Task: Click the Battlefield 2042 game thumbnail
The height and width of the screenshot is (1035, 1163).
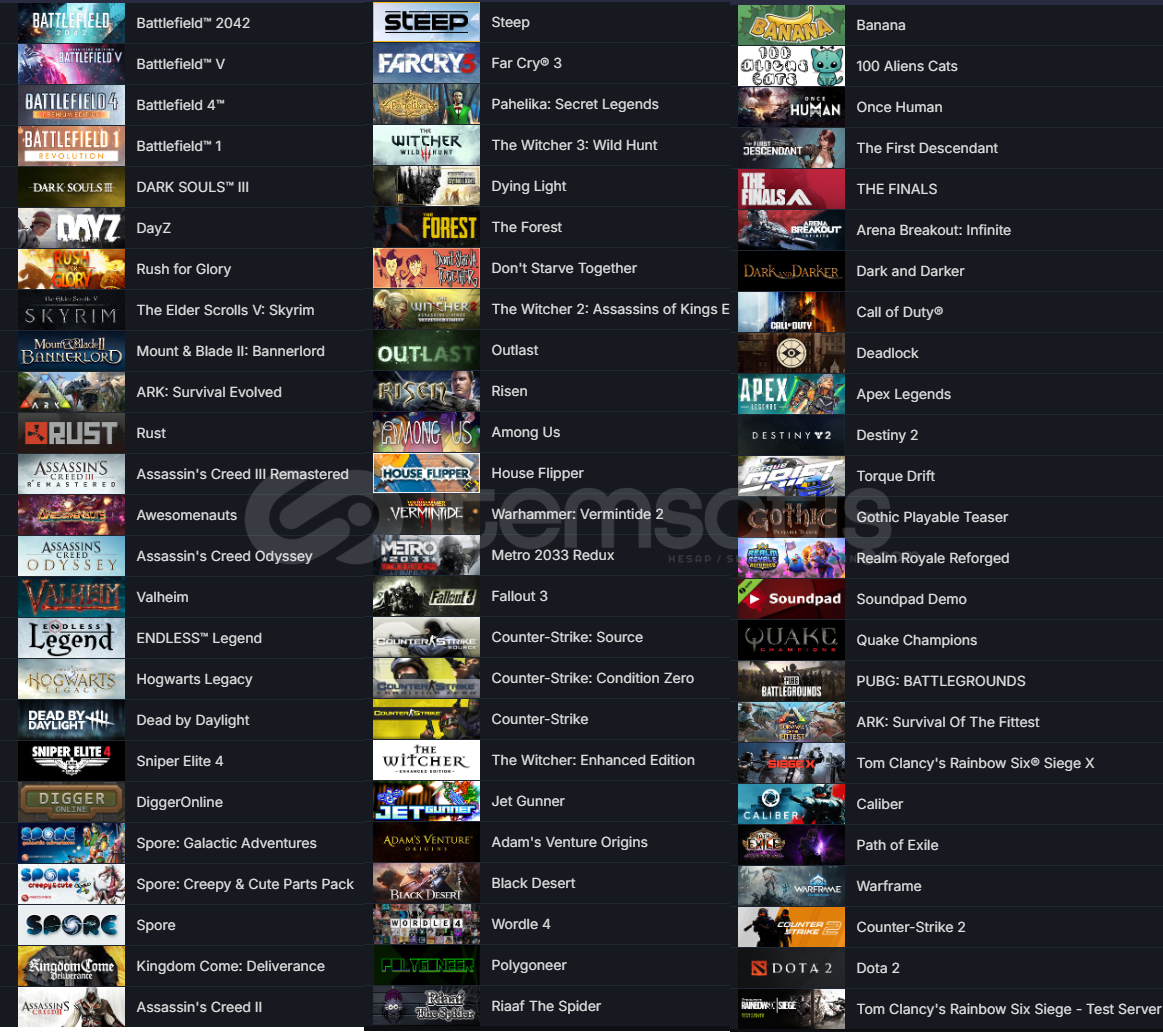Action: point(71,23)
